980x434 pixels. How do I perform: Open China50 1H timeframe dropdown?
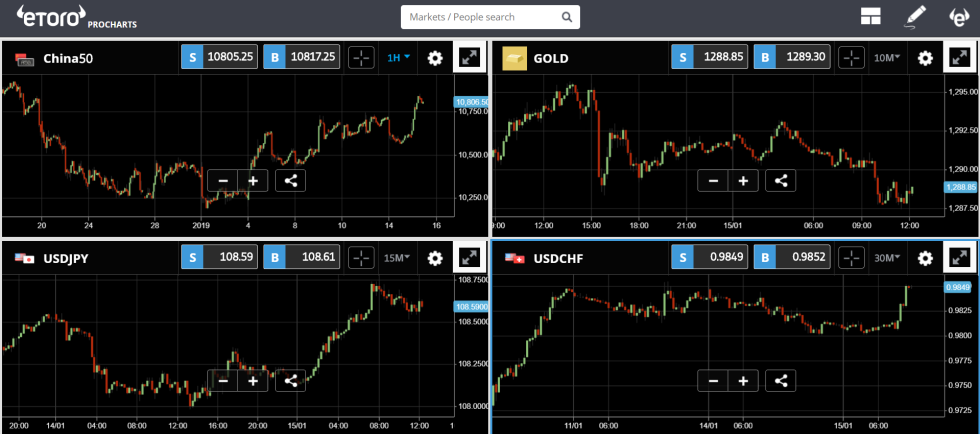point(398,58)
